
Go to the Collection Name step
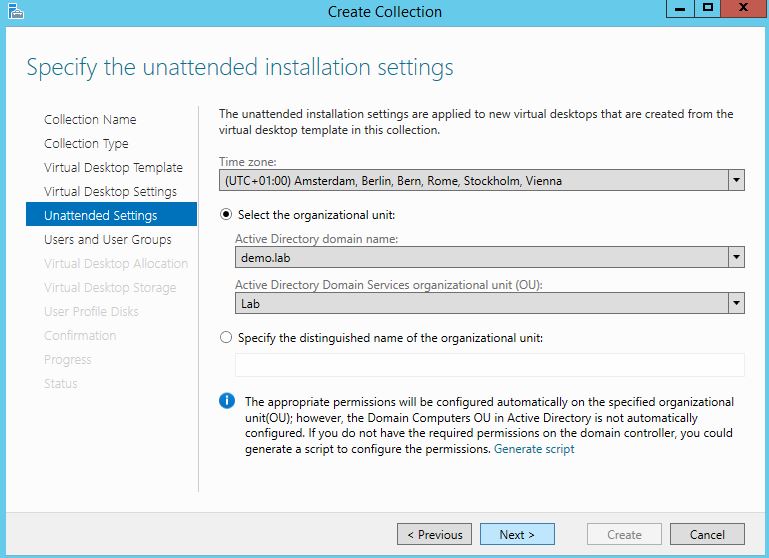tap(90, 120)
